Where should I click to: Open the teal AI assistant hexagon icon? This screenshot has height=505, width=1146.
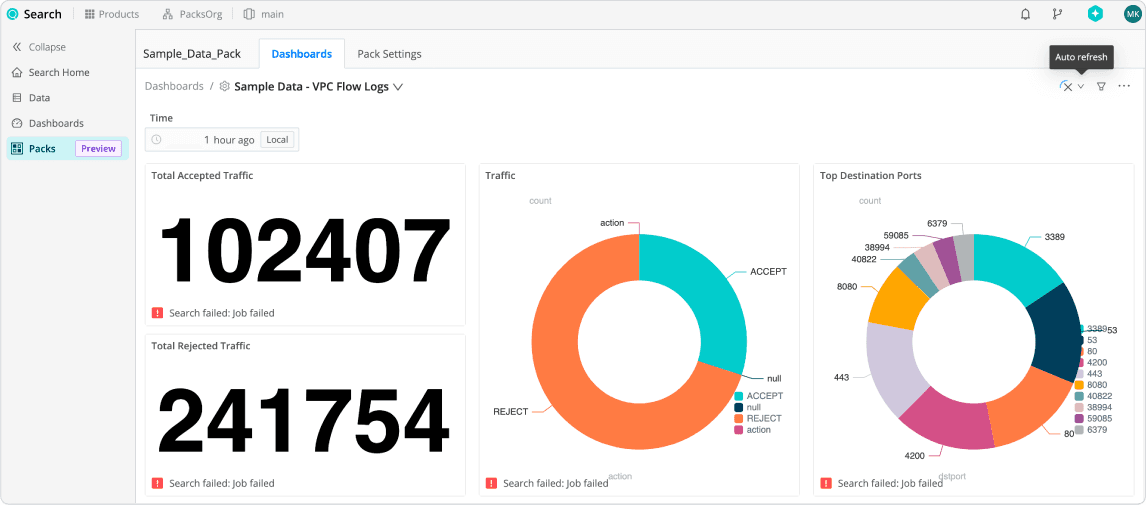(1095, 14)
